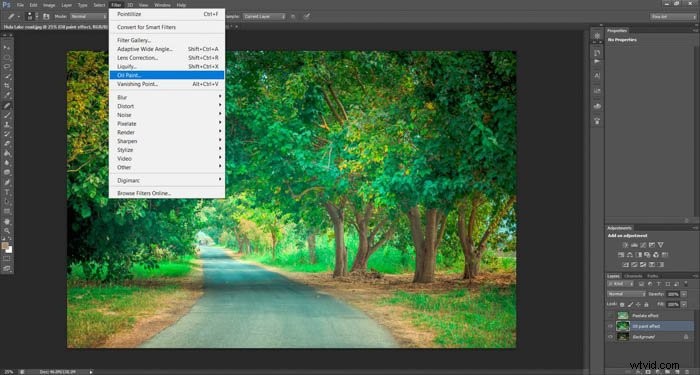Switch to the Paths tab
This screenshot has height=375, width=700.
(653, 276)
